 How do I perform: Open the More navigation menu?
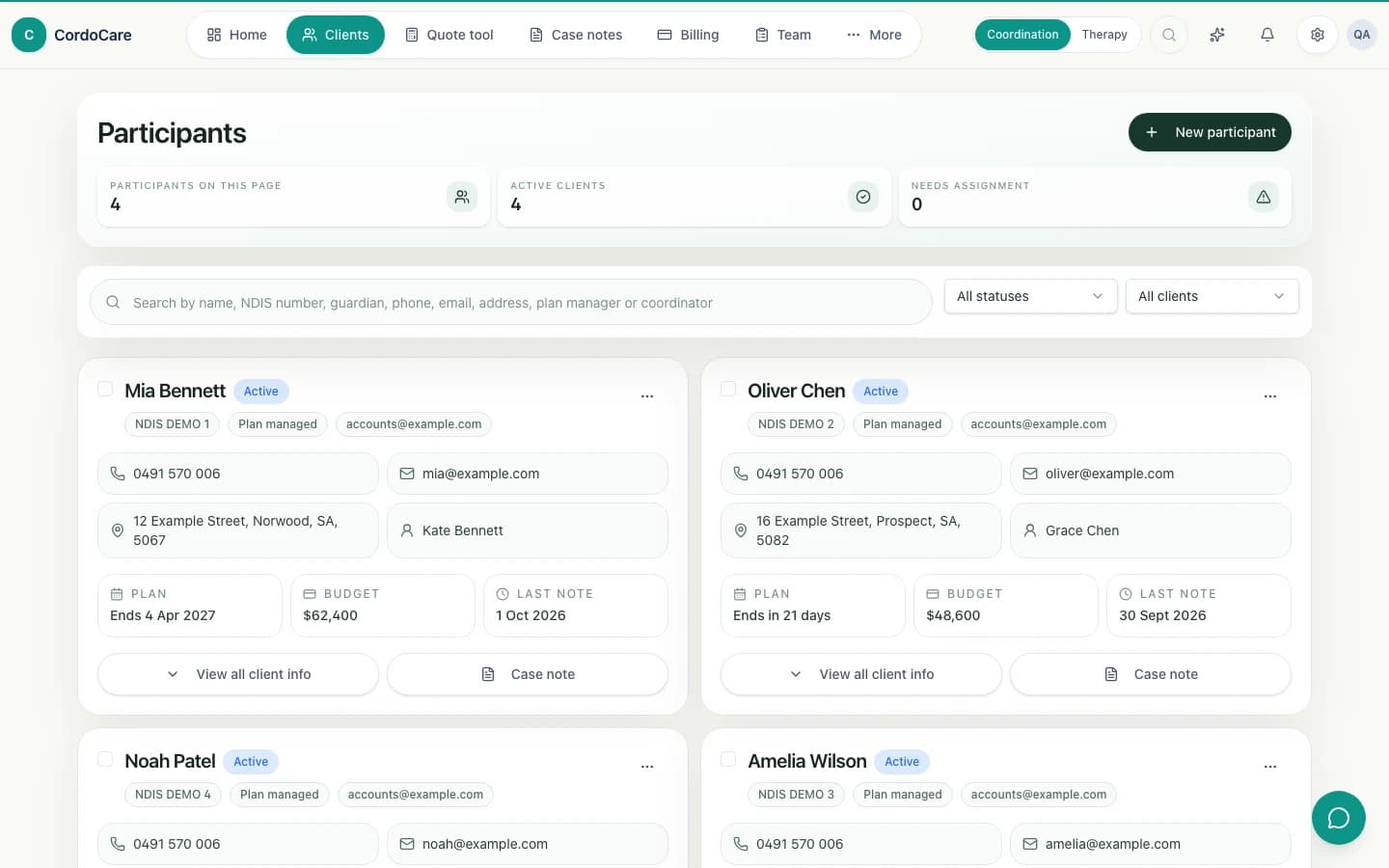pyautogui.click(x=874, y=35)
